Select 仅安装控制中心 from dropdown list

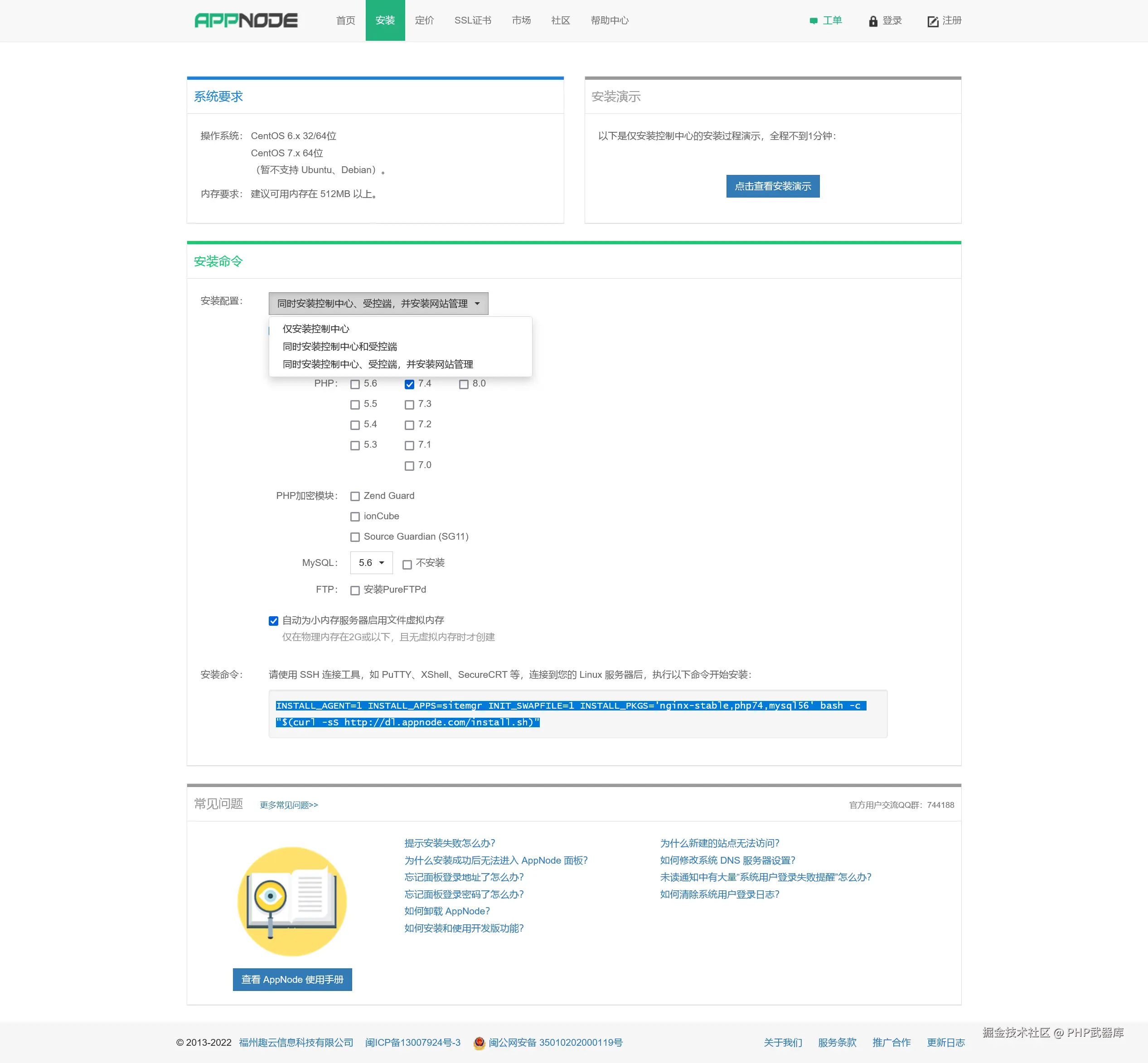316,329
